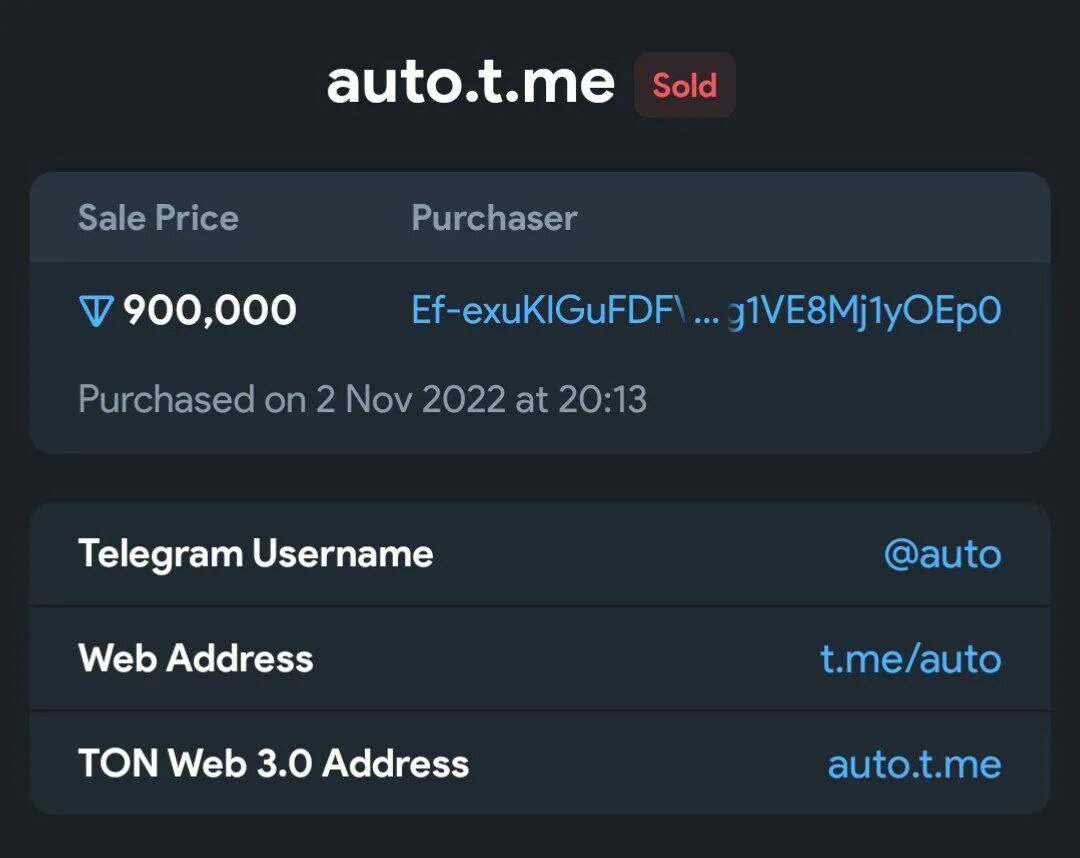The width and height of the screenshot is (1080, 858).
Task: Click the Telegram Username label
Action: coord(255,554)
